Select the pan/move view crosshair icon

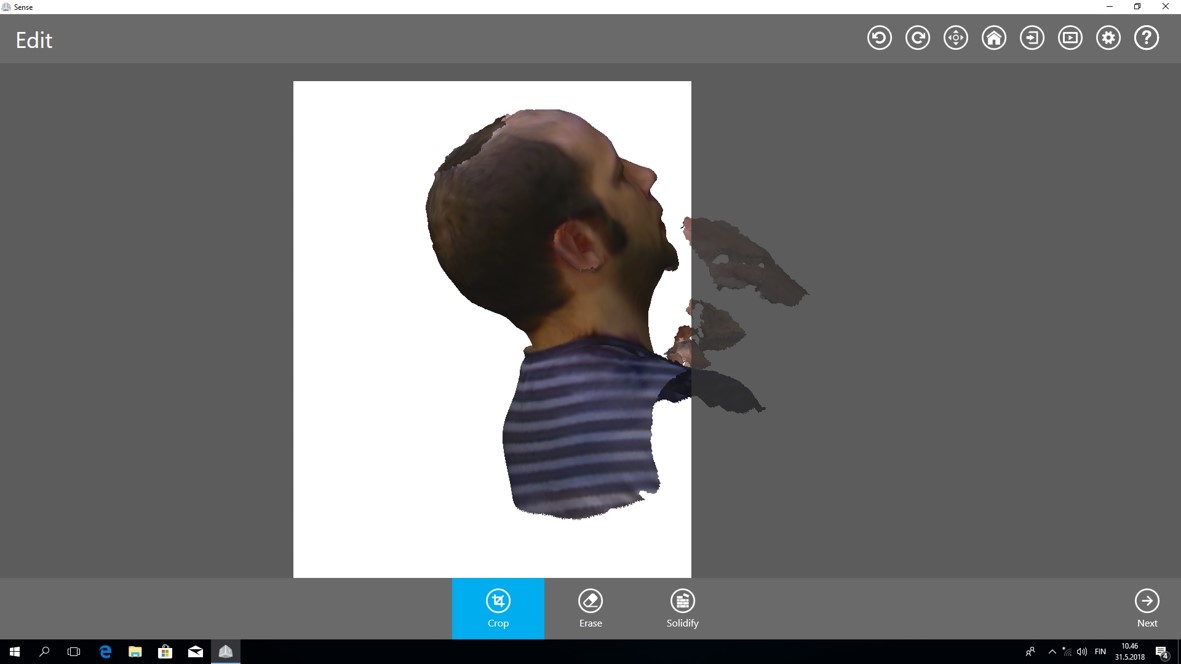[956, 38]
